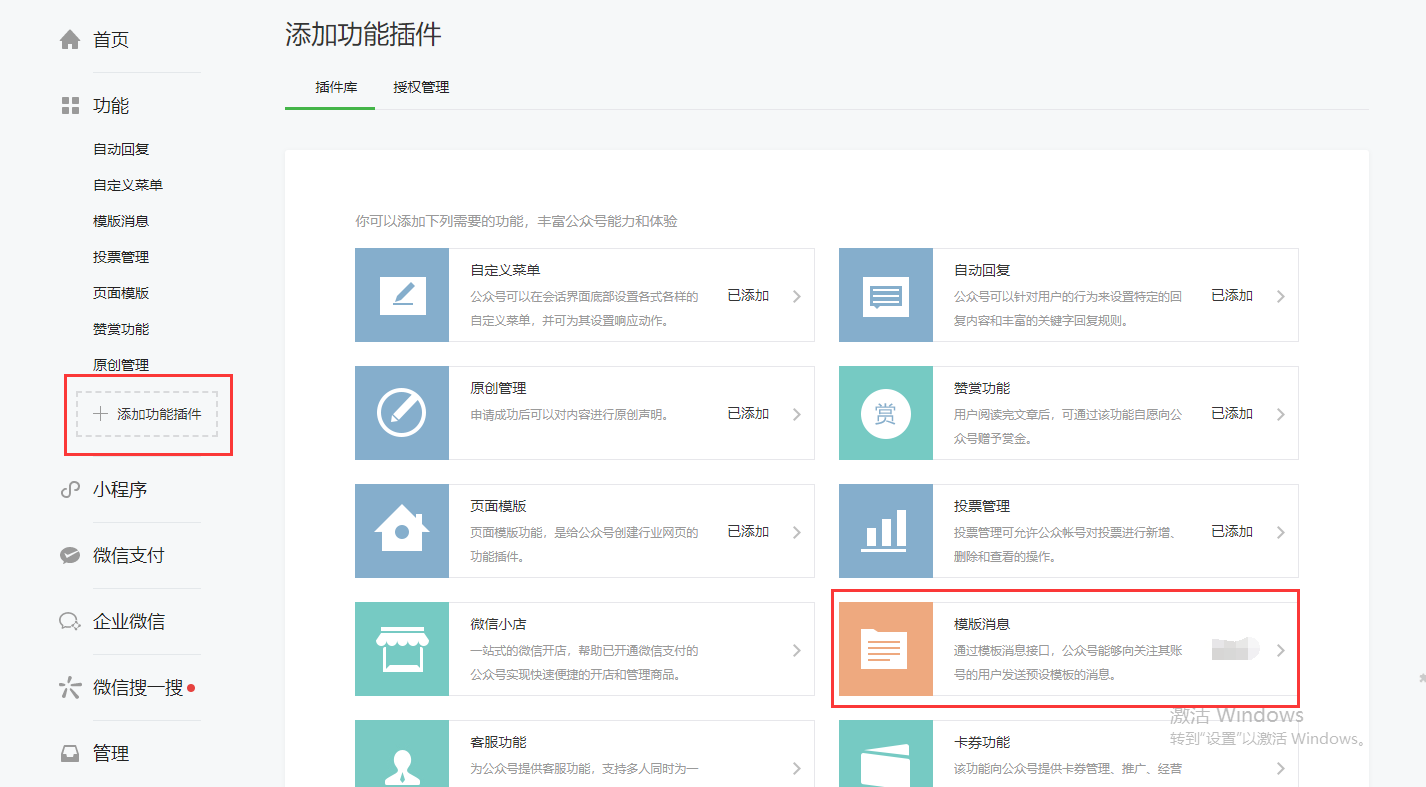Image resolution: width=1426 pixels, height=787 pixels.
Task: Click the 微信小店 card title
Action: (498, 624)
